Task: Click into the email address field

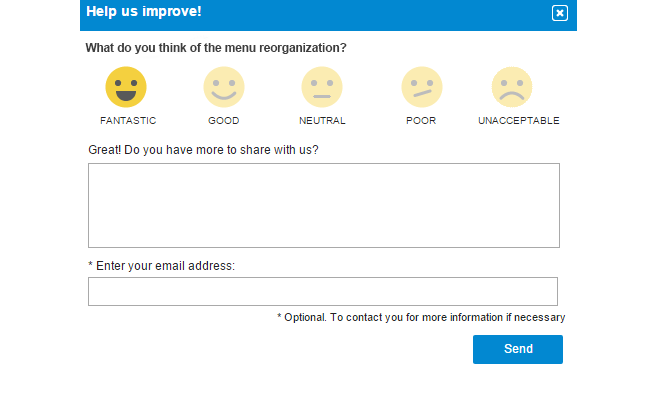Action: 322,292
